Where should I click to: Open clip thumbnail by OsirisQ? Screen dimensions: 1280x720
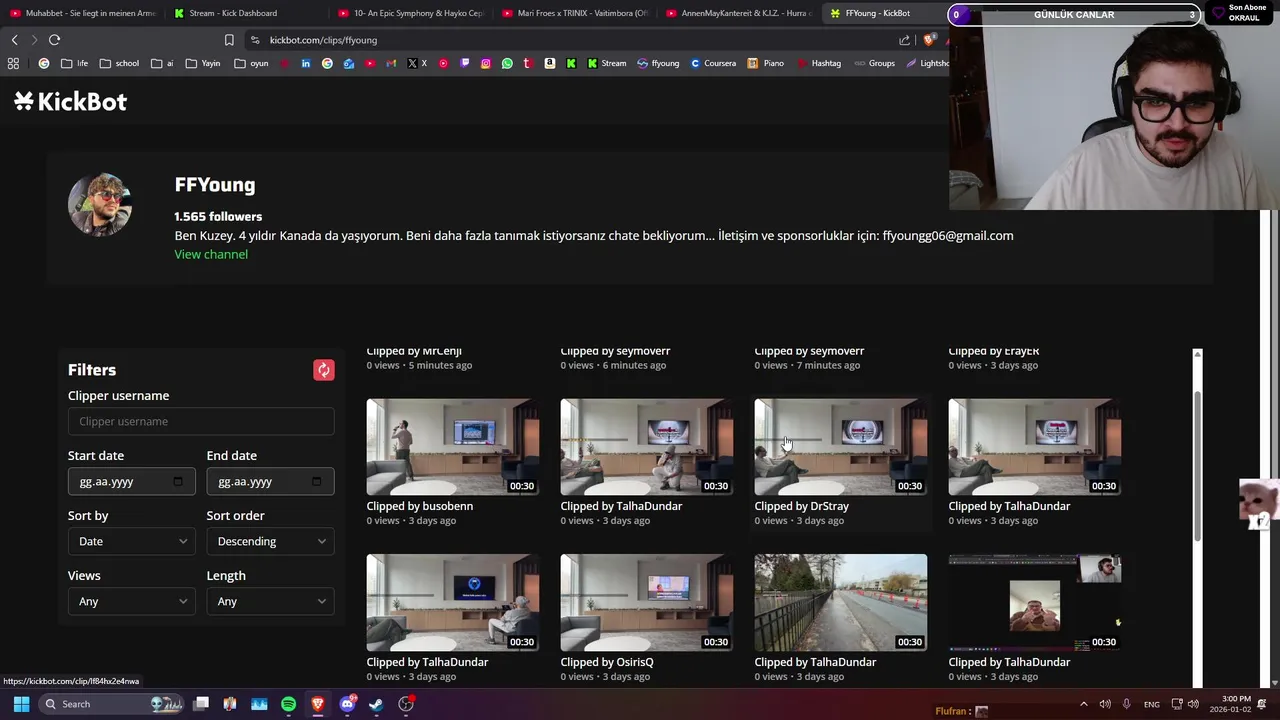pos(647,602)
